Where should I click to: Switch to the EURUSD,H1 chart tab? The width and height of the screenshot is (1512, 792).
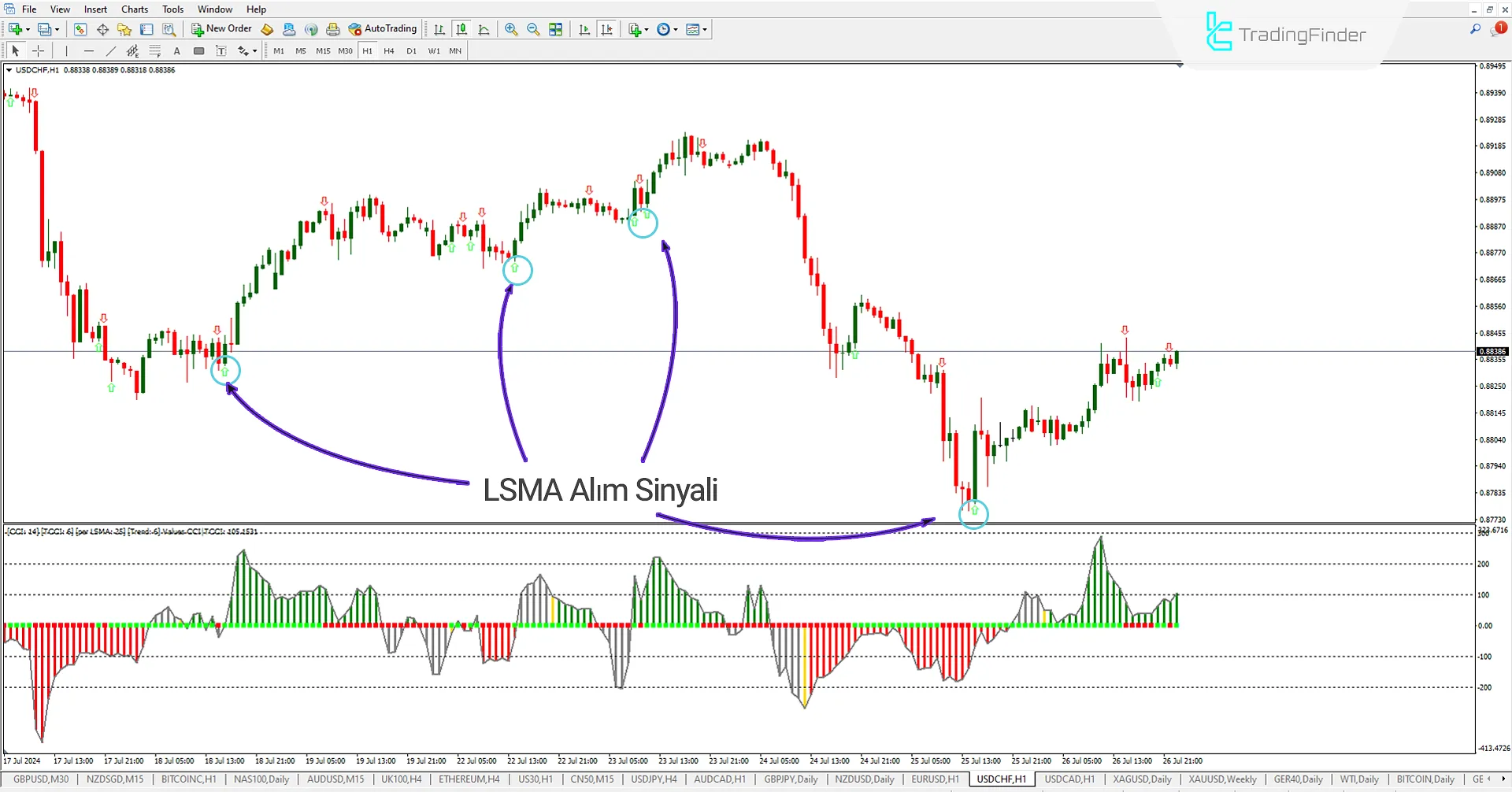(x=934, y=779)
